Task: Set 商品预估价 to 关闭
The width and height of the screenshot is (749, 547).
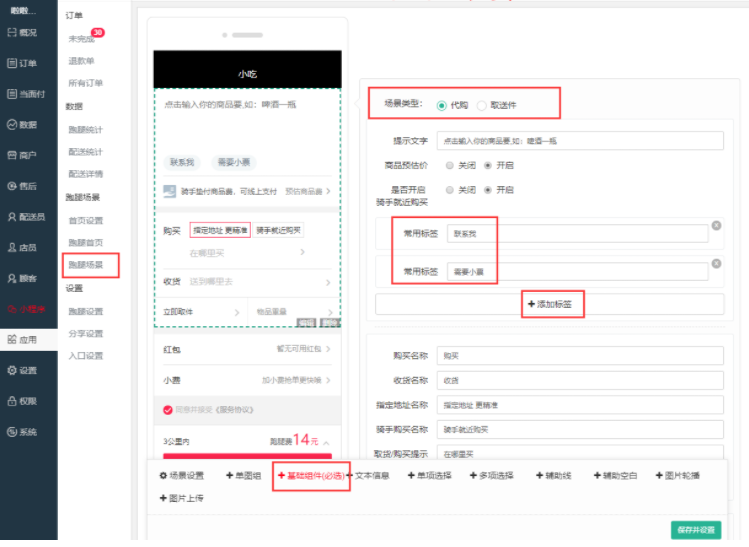Action: [x=449, y=165]
